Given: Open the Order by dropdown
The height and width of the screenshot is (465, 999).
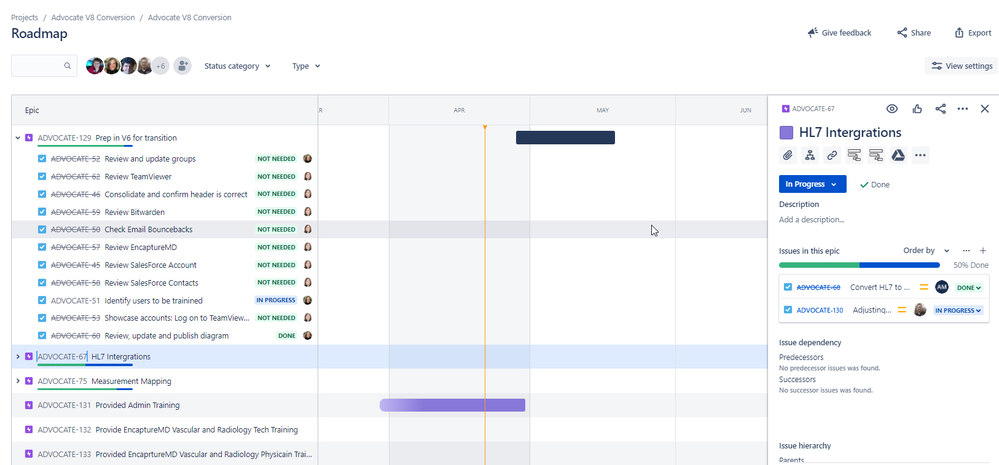Looking at the screenshot, I should 926,251.
